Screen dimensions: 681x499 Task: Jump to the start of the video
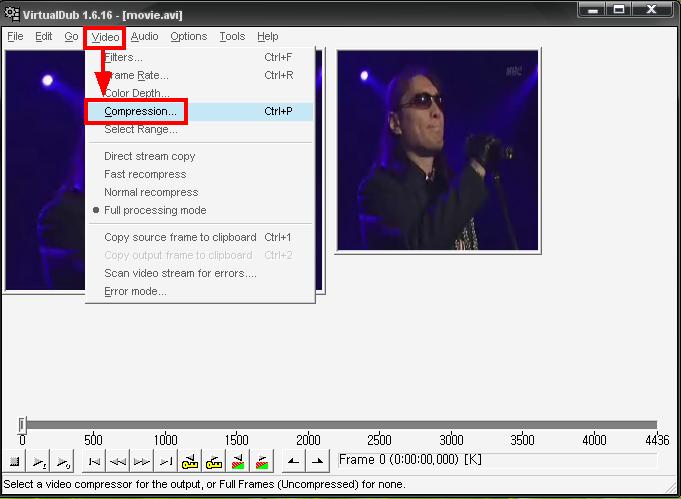click(x=94, y=461)
